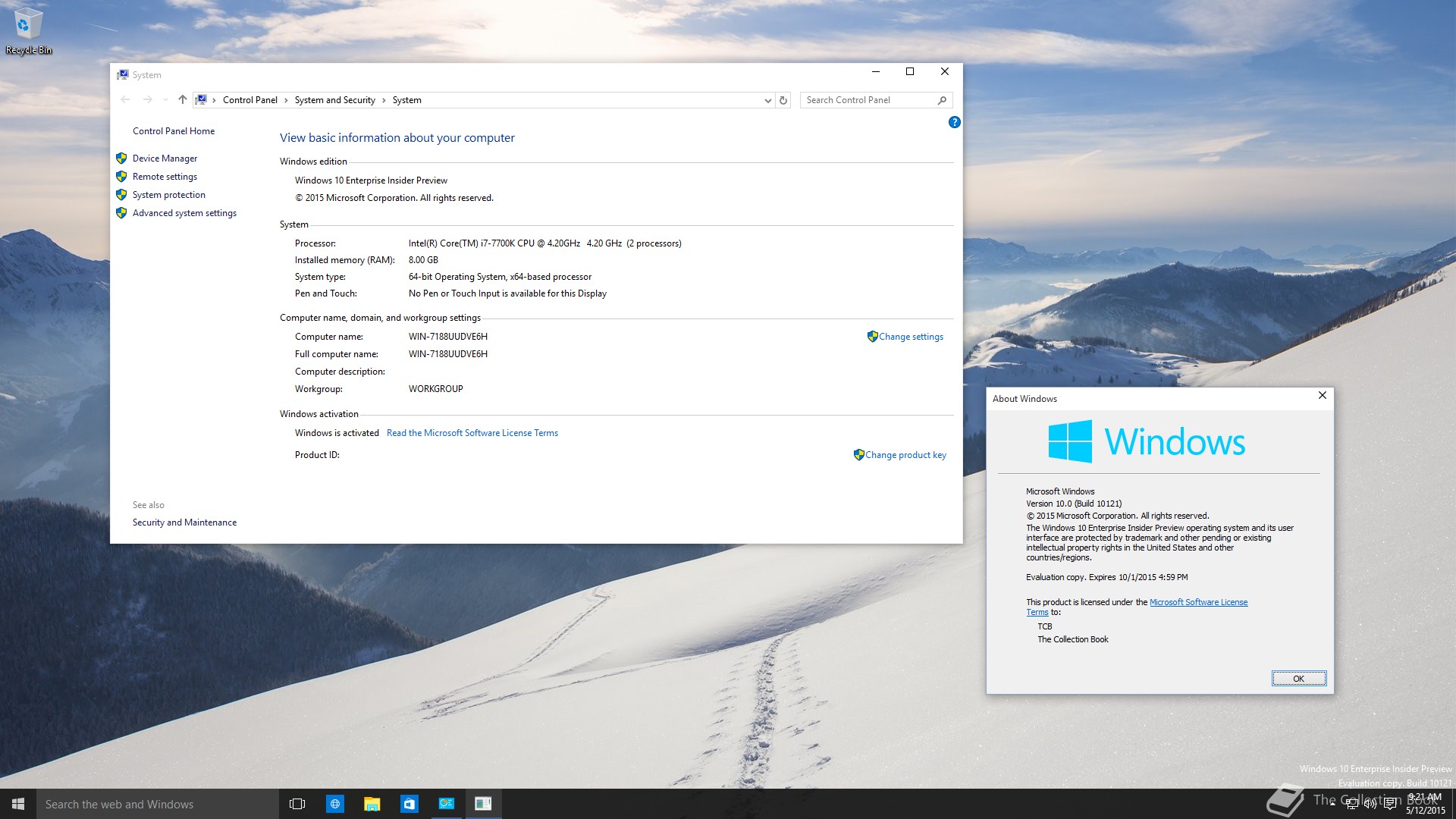1456x819 pixels.
Task: Click the Search the web and Windows box
Action: (x=158, y=804)
